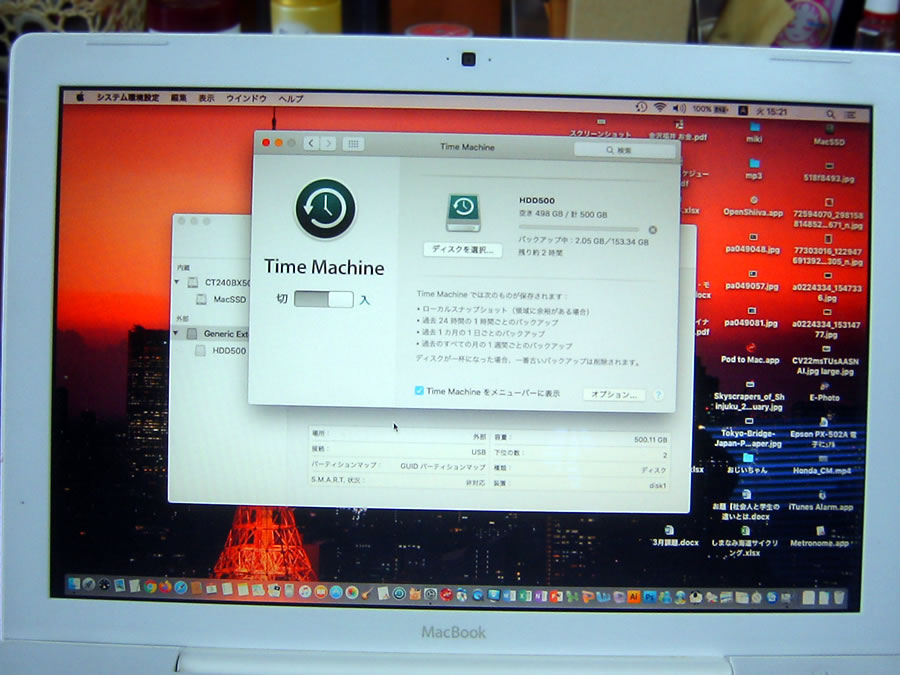Click the disk1 device value in Disk Utility

click(657, 486)
